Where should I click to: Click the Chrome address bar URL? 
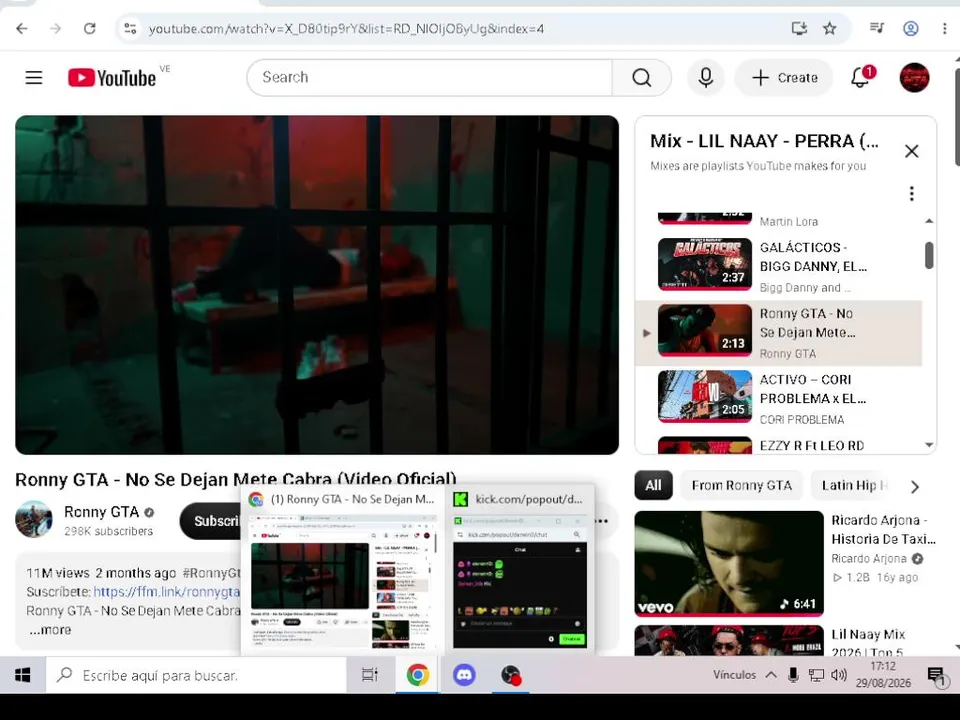[x=346, y=29]
